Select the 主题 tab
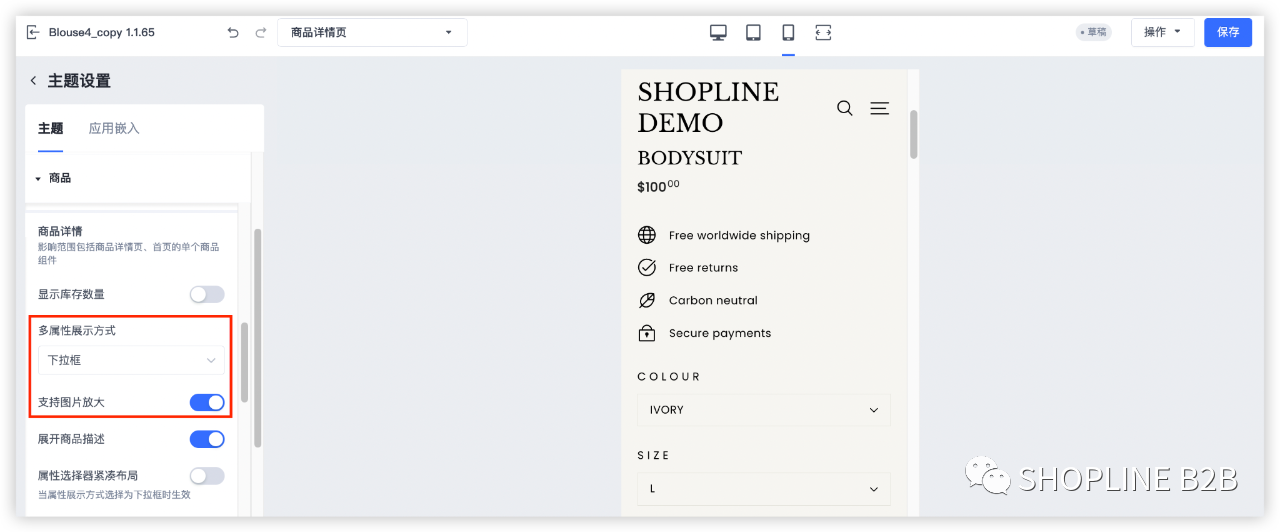 click(x=50, y=128)
